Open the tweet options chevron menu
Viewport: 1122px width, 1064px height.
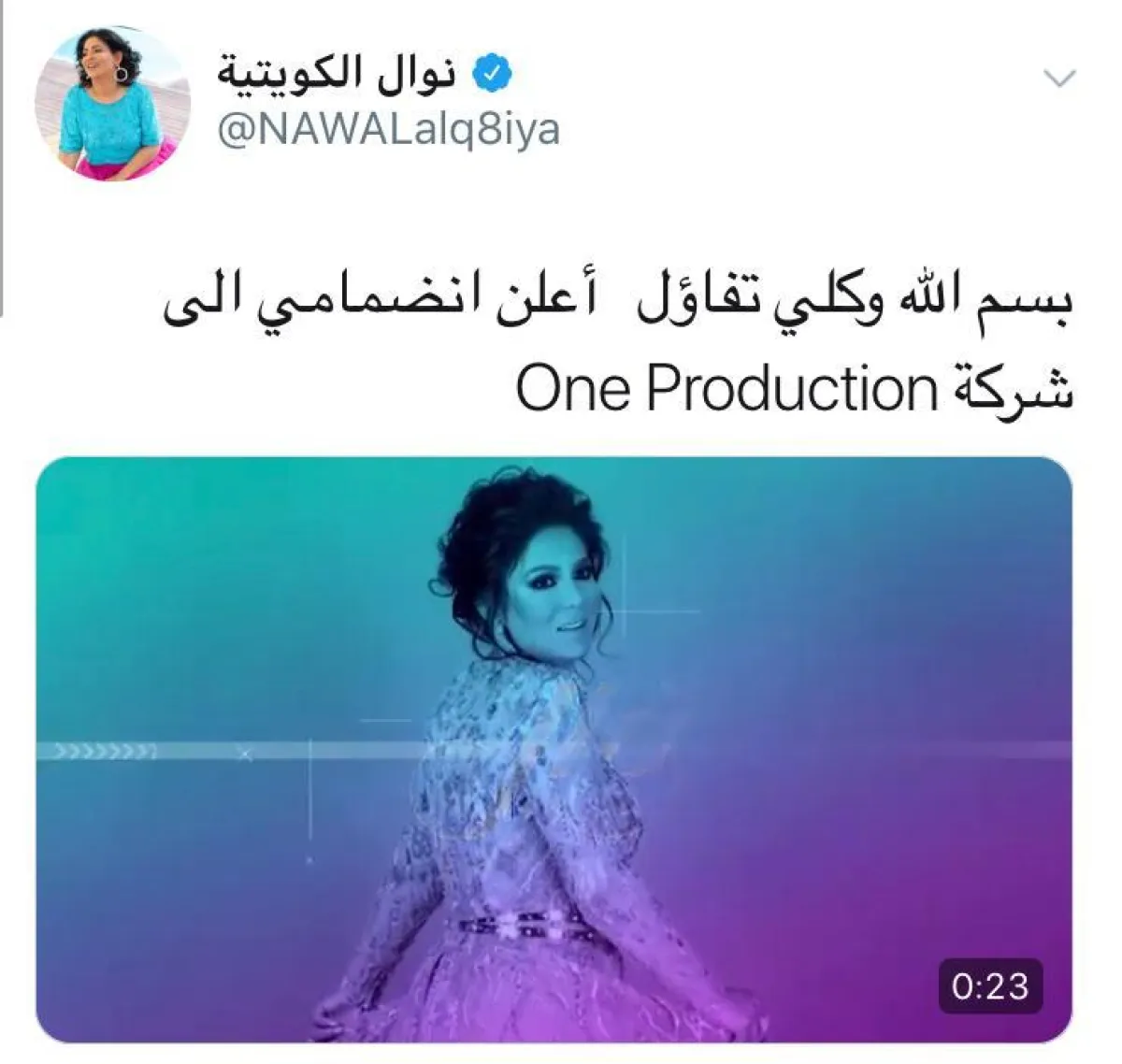coord(1059,79)
